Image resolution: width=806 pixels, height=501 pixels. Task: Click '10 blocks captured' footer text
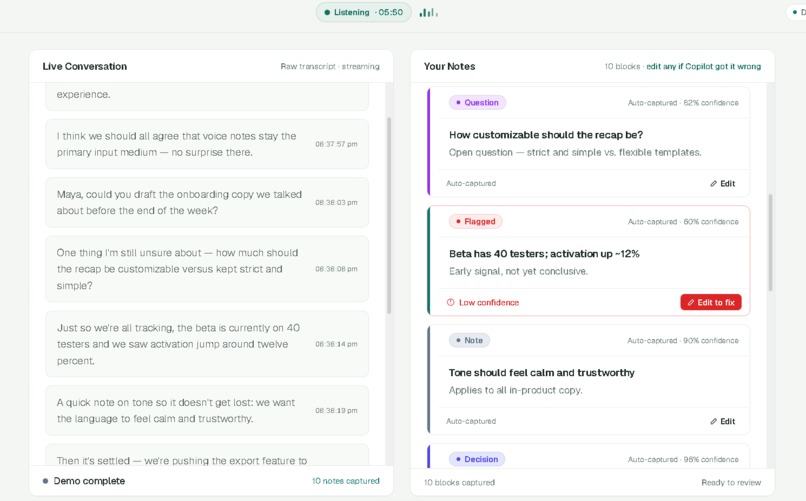[x=459, y=483]
